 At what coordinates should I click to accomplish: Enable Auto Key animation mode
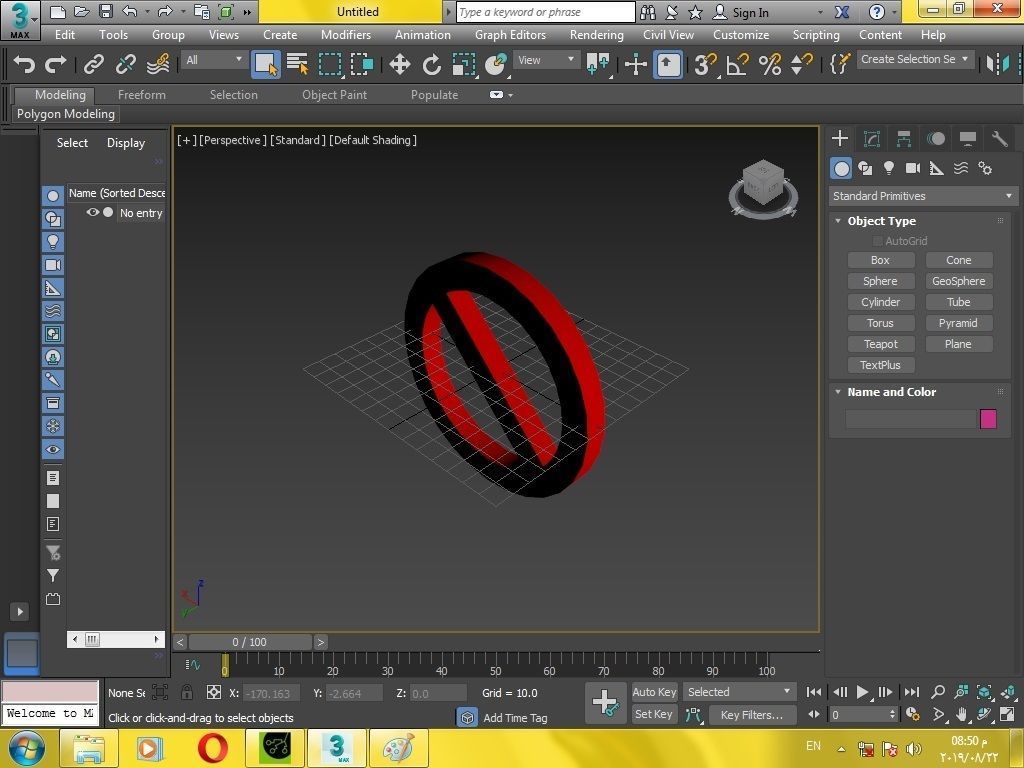click(x=654, y=692)
